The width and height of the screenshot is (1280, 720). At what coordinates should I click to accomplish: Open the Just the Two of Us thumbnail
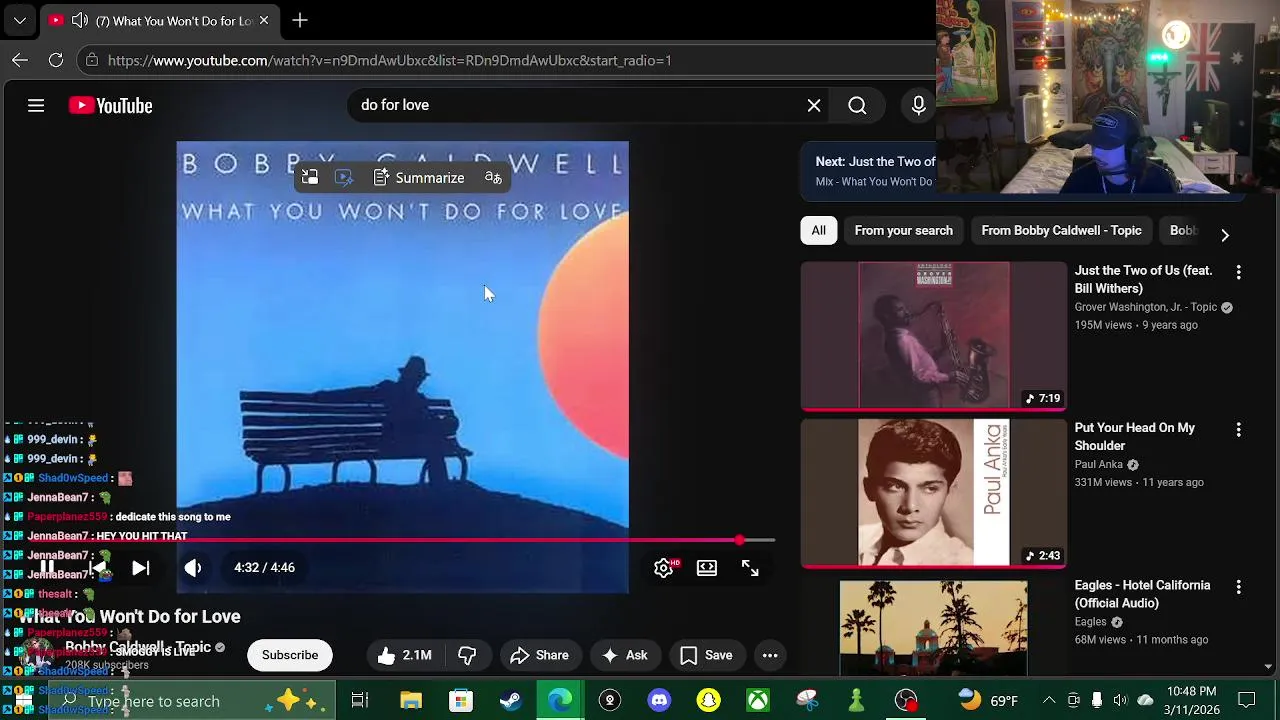[934, 335]
